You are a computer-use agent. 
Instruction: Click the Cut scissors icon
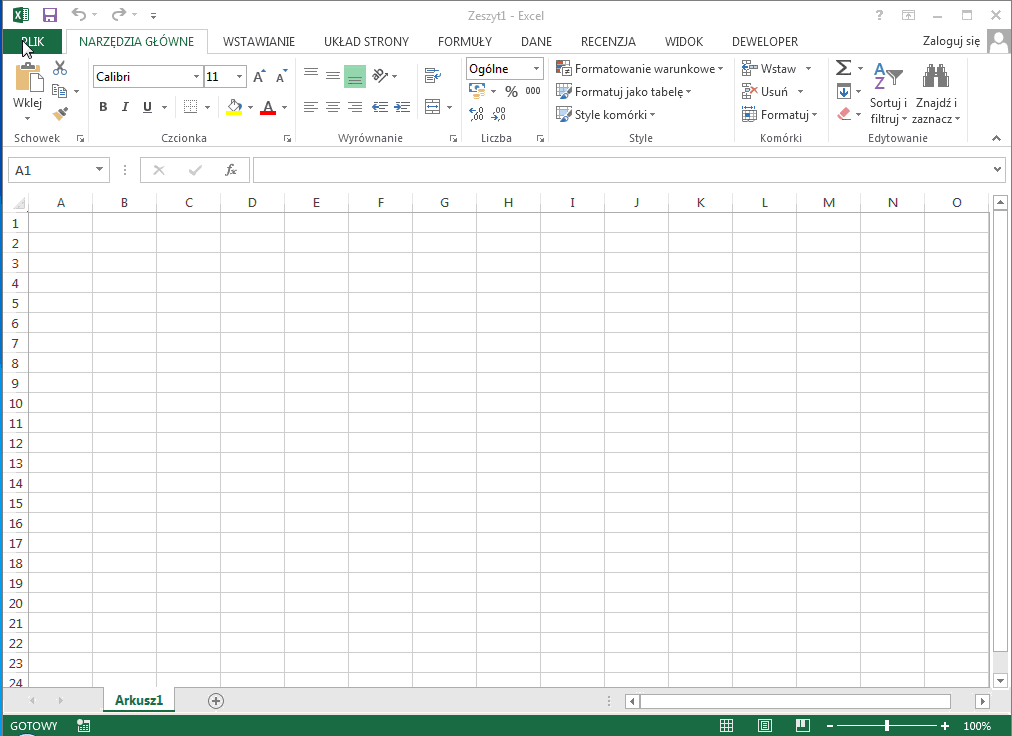[60, 68]
